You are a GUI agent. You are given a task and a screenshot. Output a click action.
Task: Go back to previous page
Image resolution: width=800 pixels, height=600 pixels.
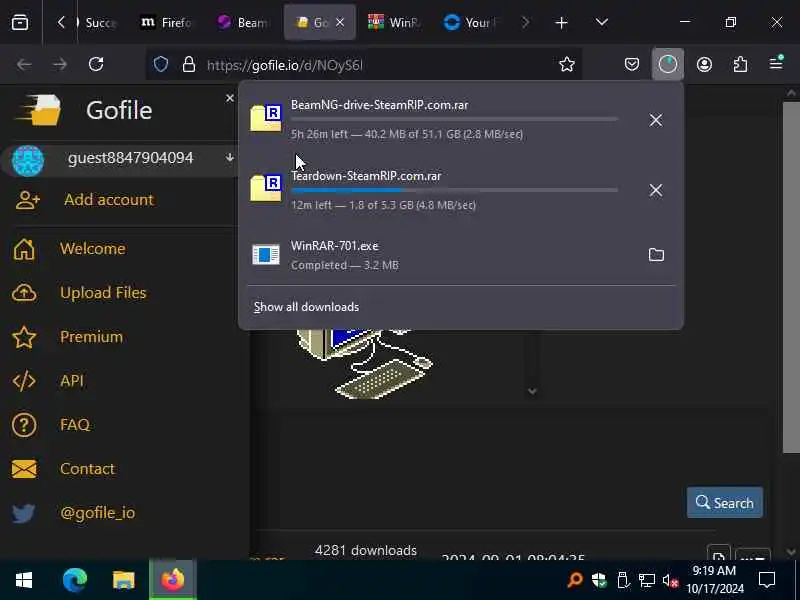point(24,64)
